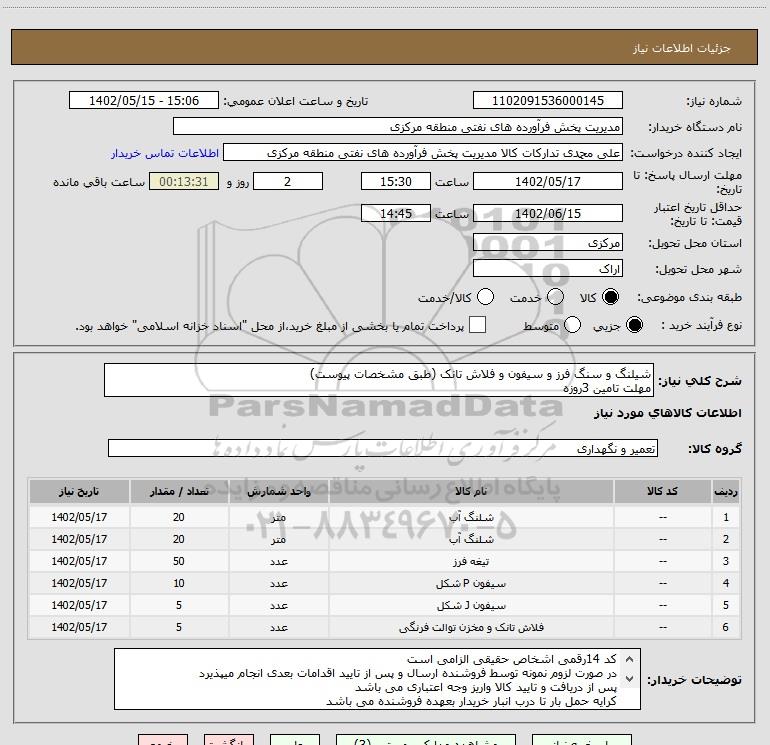This screenshot has width=770, height=745.
Task: Click the تعداد / مقدار column header
Action: (x=179, y=491)
